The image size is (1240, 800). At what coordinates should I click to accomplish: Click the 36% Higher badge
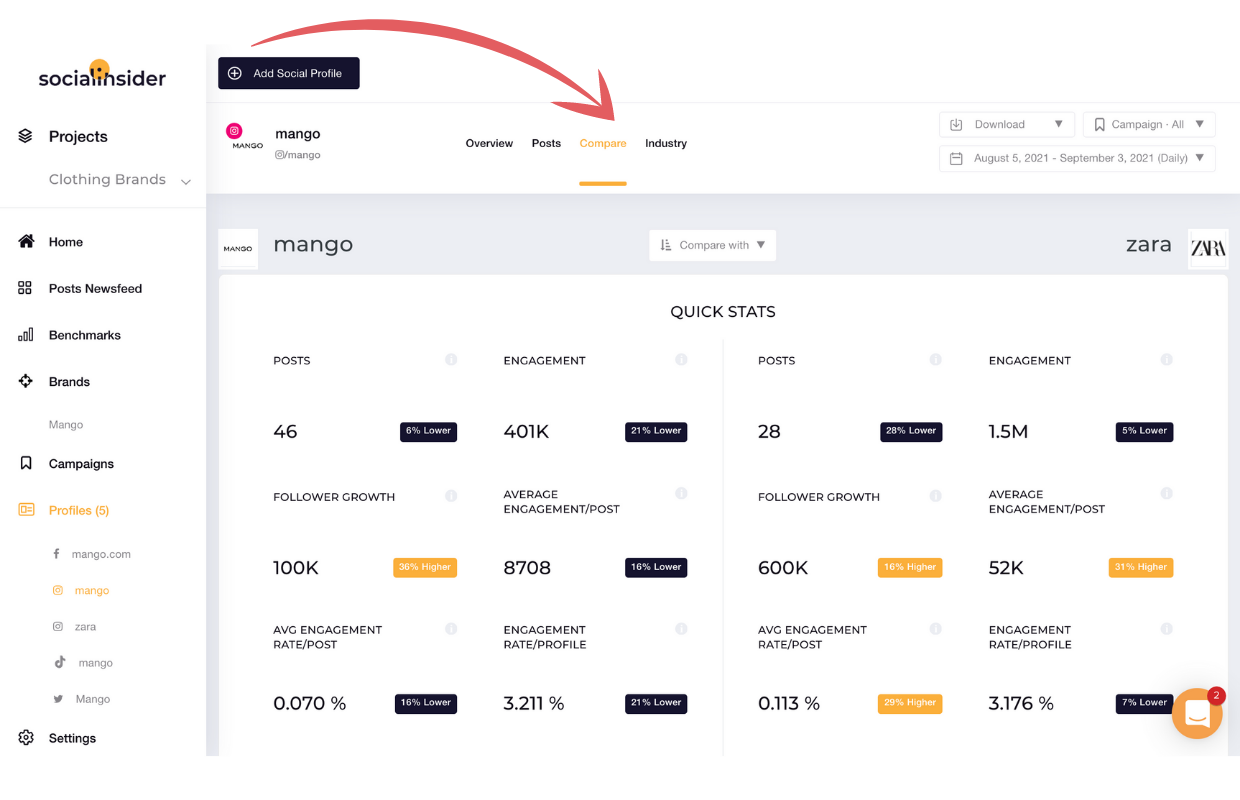(x=425, y=567)
